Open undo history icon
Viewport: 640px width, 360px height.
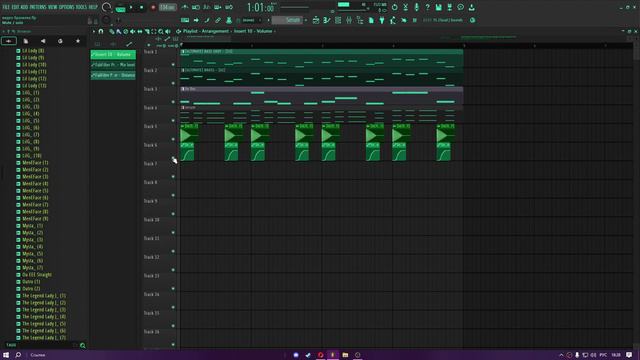[x=395, y=7]
